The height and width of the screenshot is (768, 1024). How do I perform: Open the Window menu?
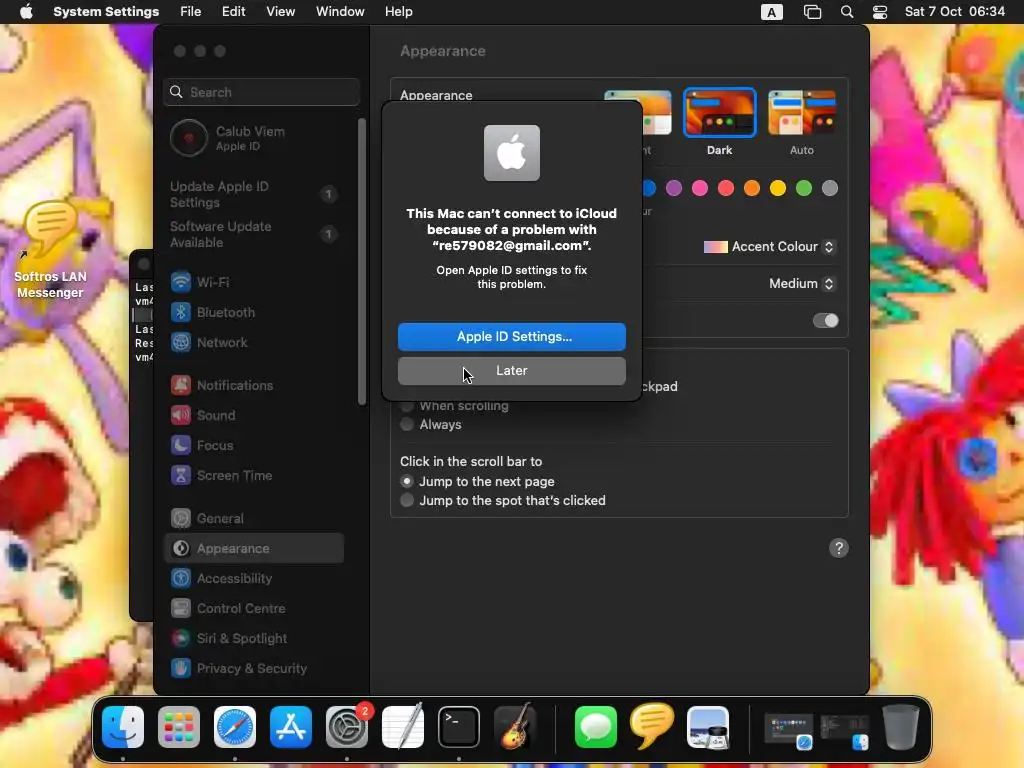[x=340, y=12]
